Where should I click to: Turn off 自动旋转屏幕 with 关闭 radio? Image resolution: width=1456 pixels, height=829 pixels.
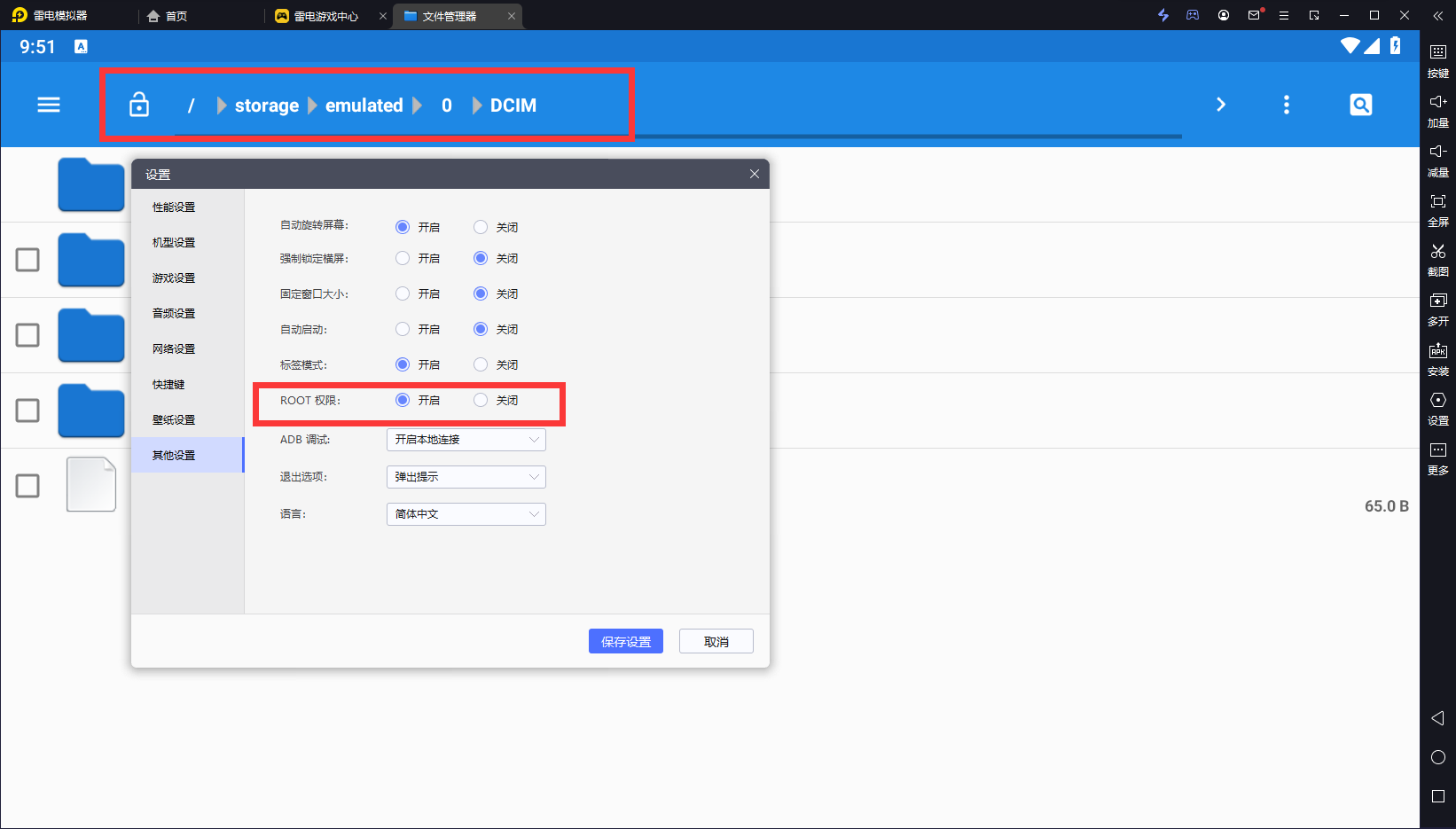coord(481,227)
